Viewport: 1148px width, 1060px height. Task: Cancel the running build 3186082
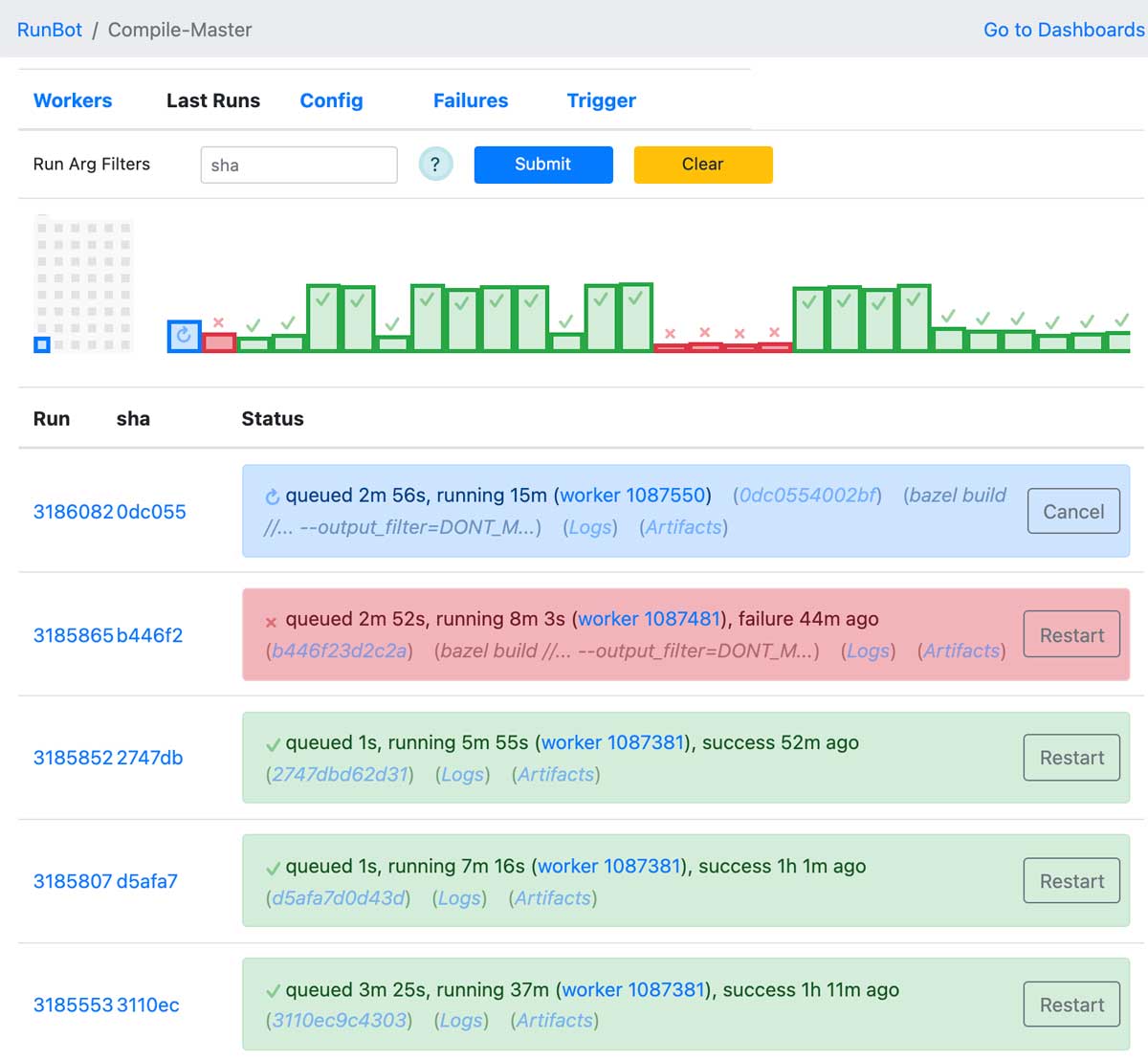1072,512
